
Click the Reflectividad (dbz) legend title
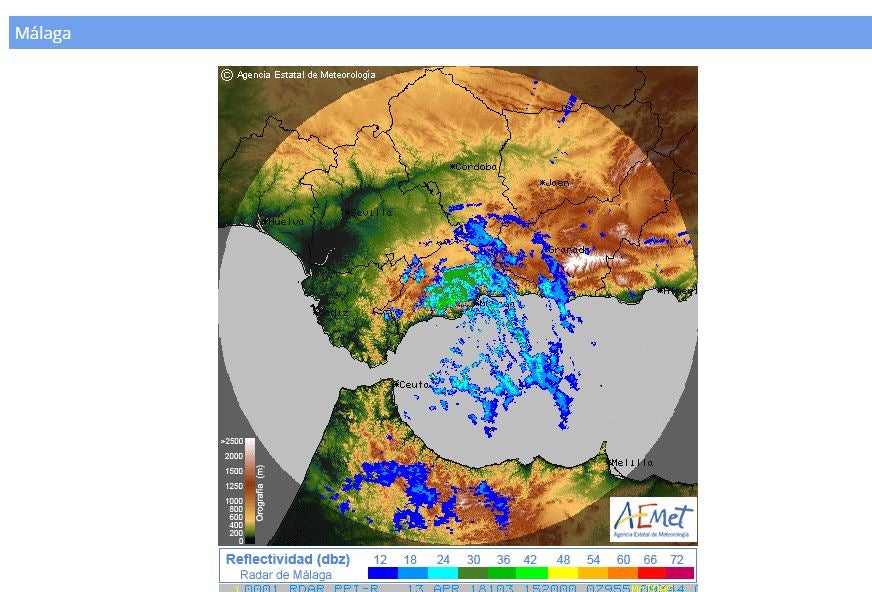click(x=288, y=559)
